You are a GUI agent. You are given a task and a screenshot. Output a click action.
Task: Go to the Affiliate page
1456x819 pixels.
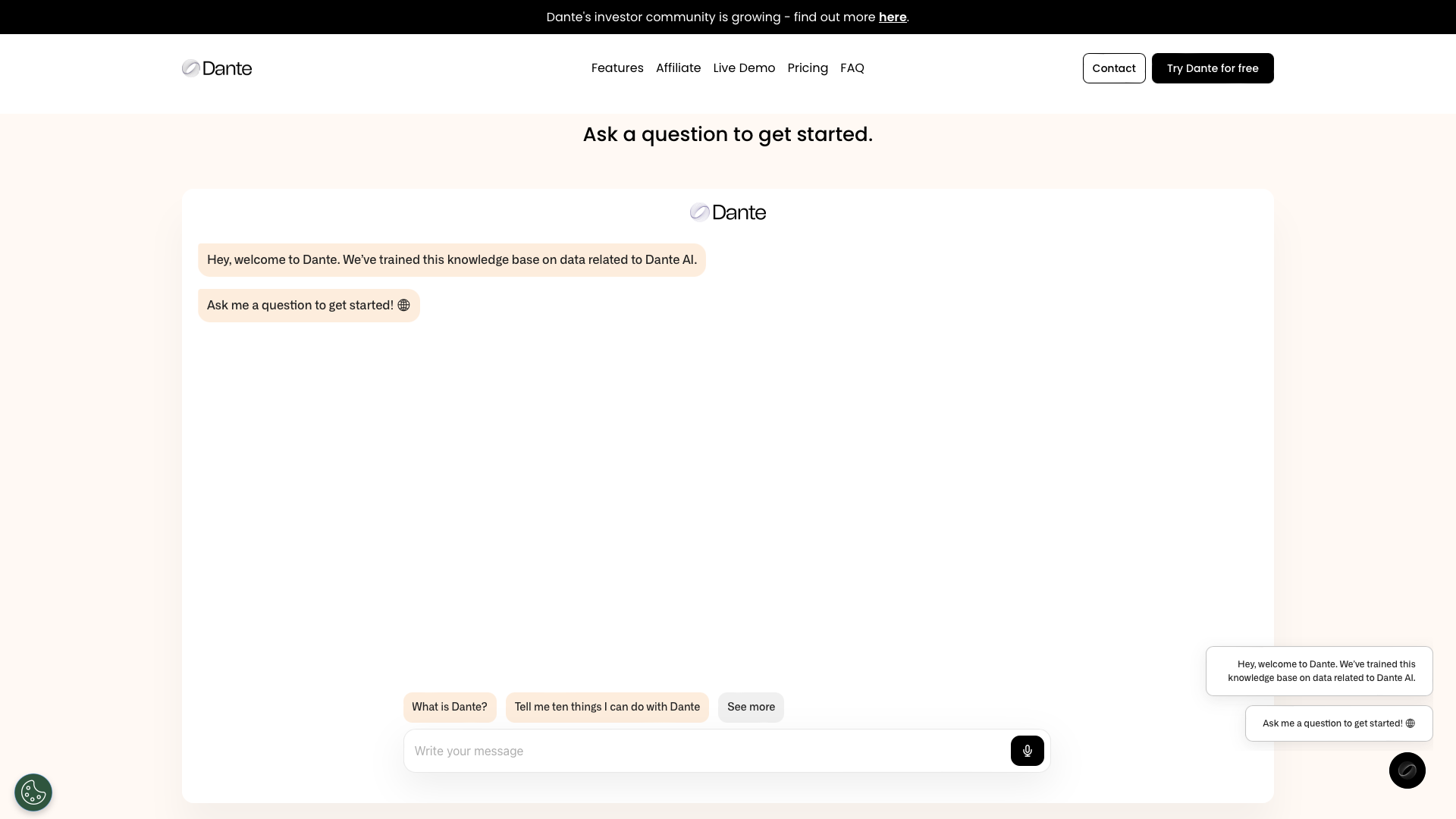678,68
